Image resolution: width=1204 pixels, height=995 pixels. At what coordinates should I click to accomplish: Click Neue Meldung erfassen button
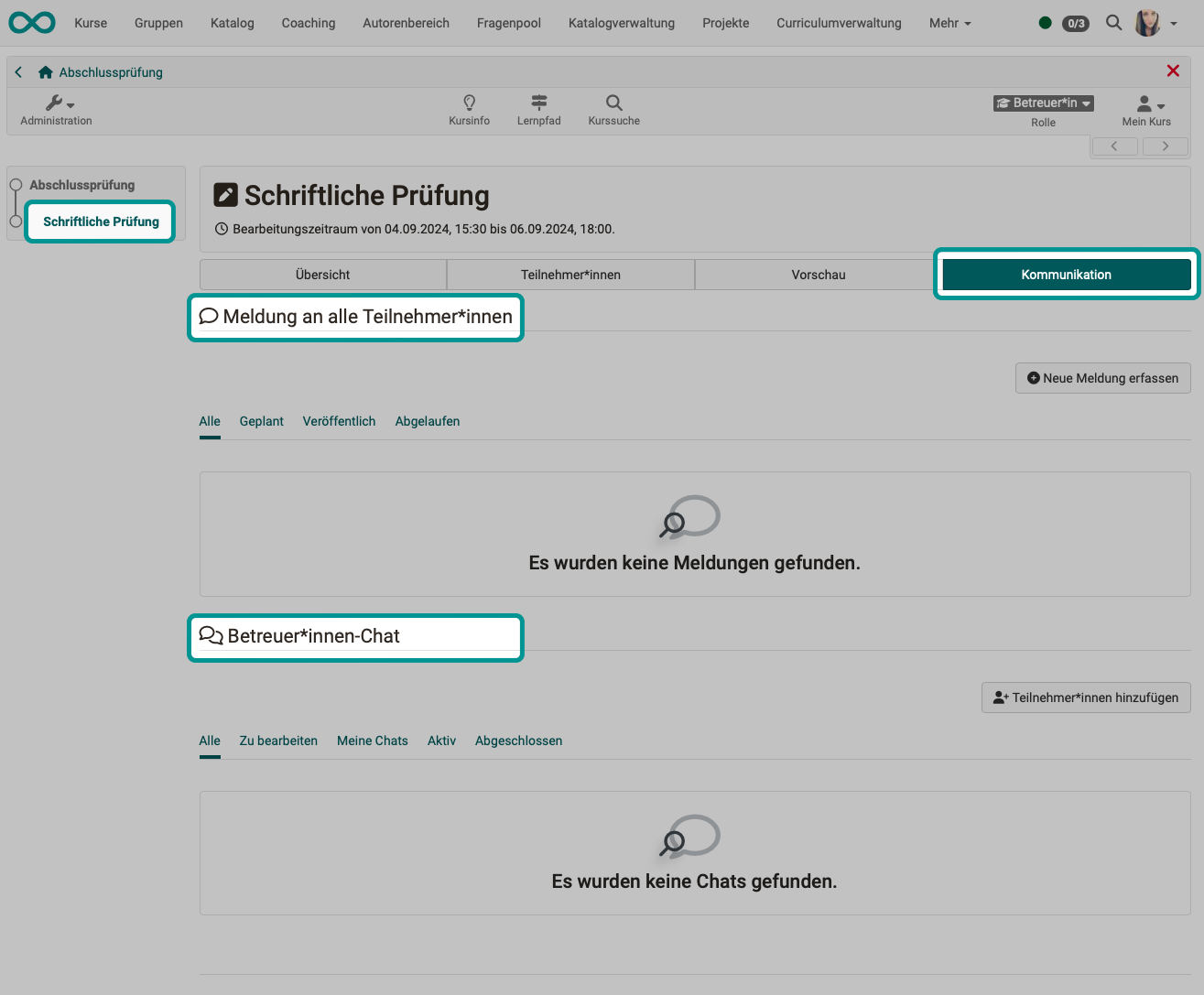click(1102, 378)
